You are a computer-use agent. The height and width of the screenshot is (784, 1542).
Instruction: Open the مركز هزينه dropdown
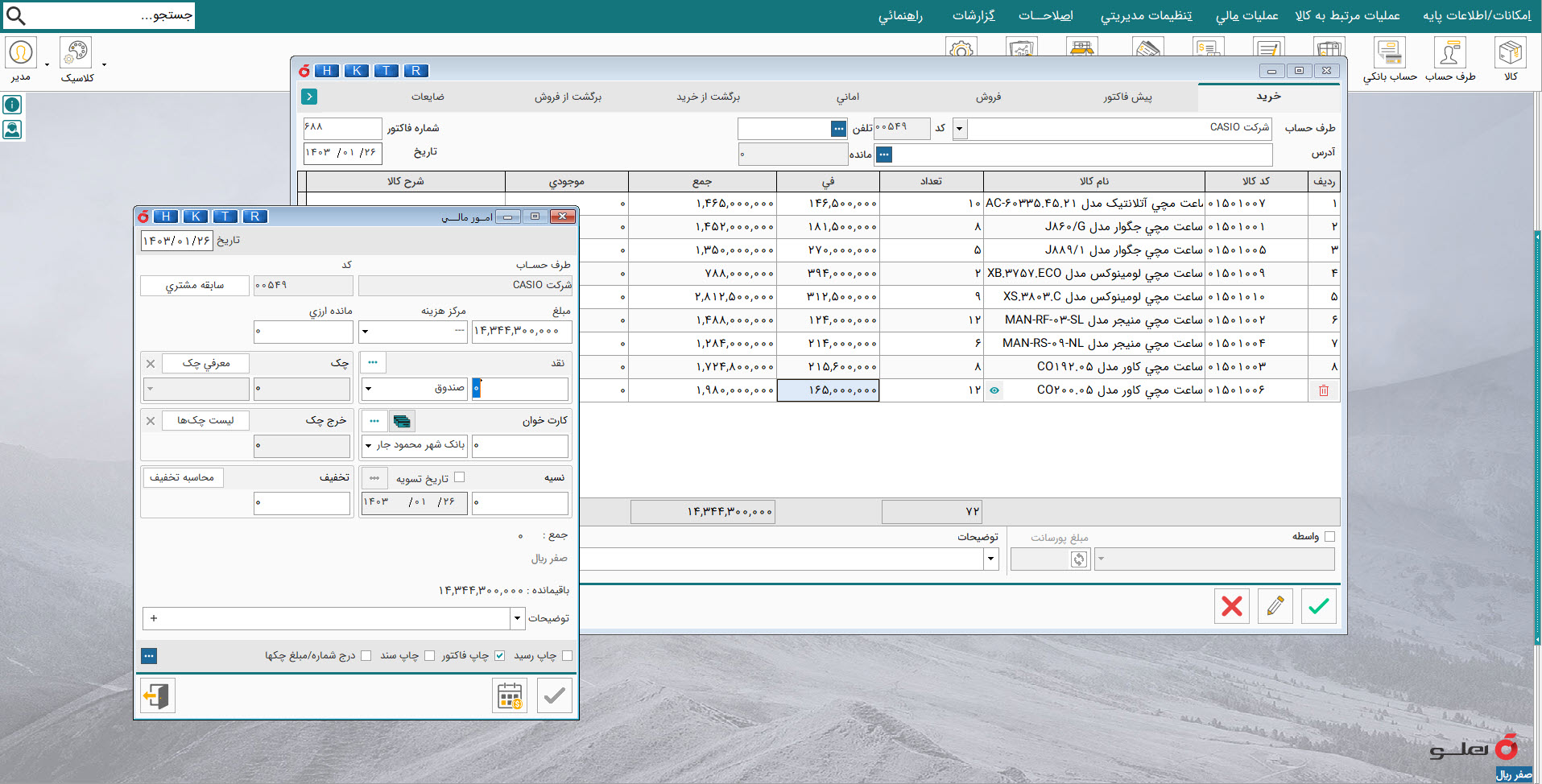point(365,332)
